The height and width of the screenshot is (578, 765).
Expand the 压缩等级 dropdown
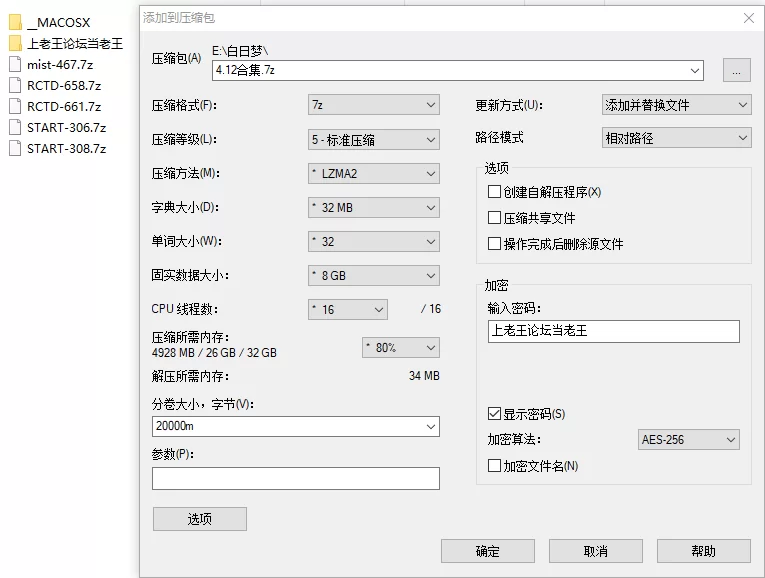pyautogui.click(x=374, y=140)
